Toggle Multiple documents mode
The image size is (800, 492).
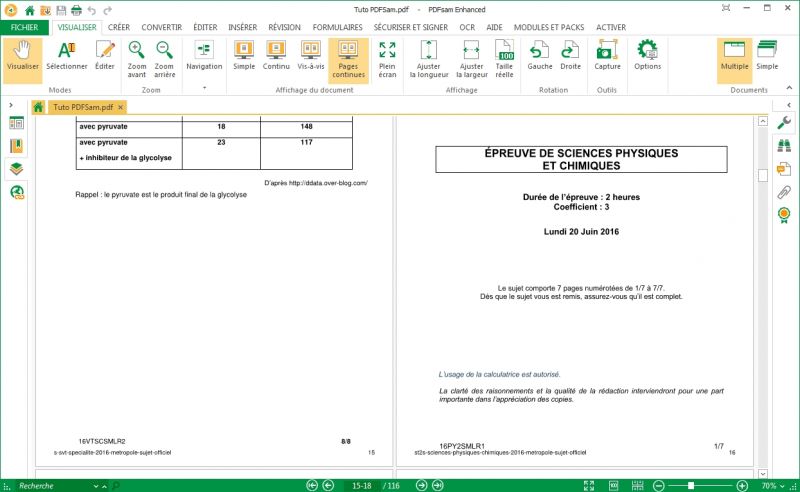click(734, 60)
